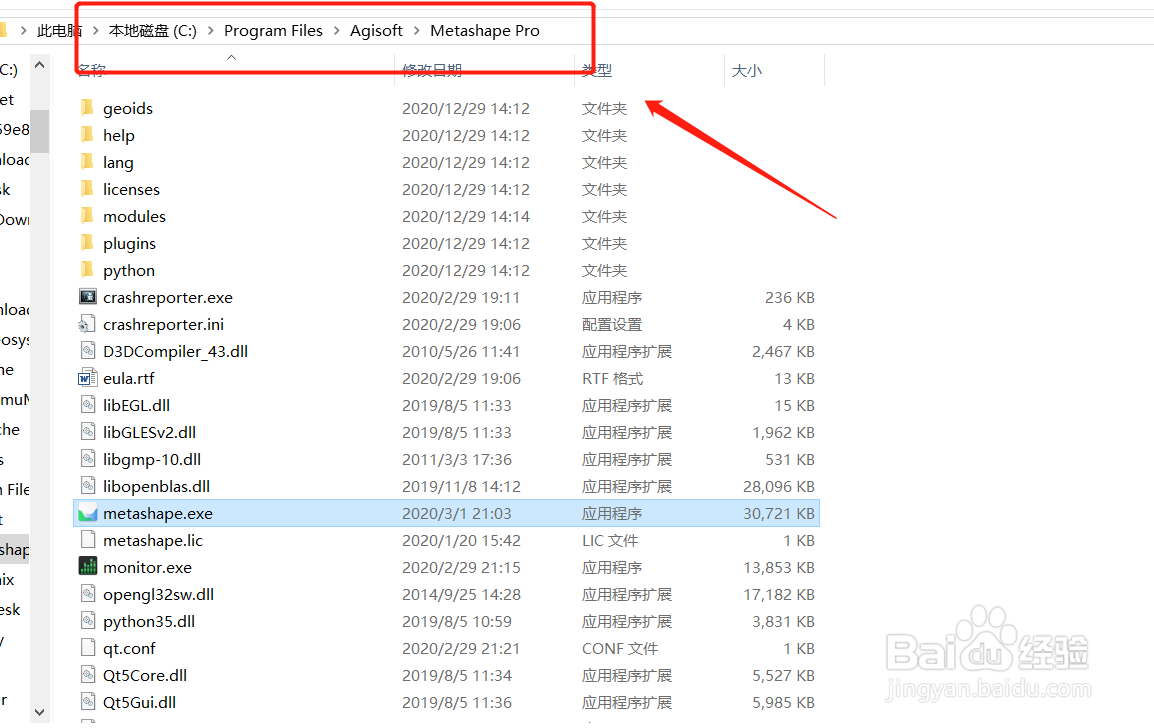Click the metashape.lic file icon
The height and width of the screenshot is (728, 1154).
tap(88, 540)
